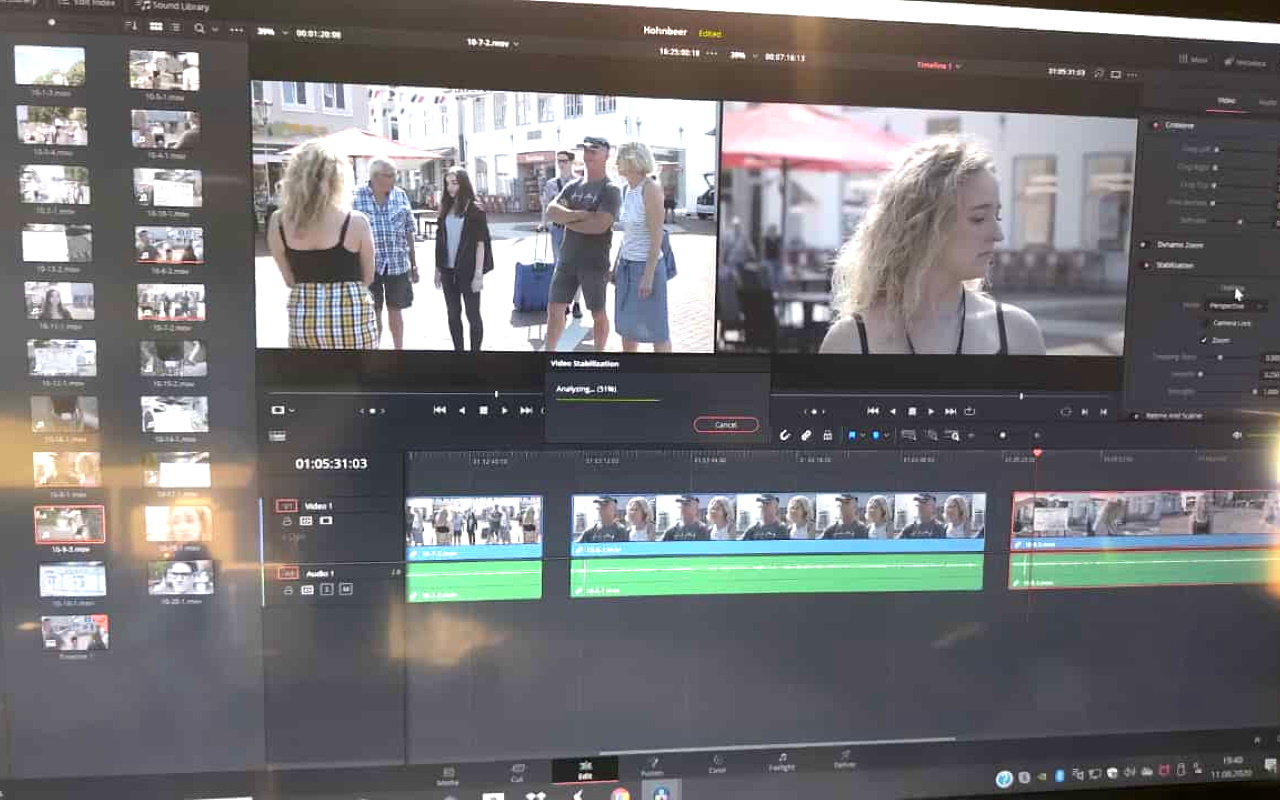The width and height of the screenshot is (1280, 800).
Task: Open the source viewer zoom percentage dropdown
Action: pyautogui.click(x=273, y=33)
